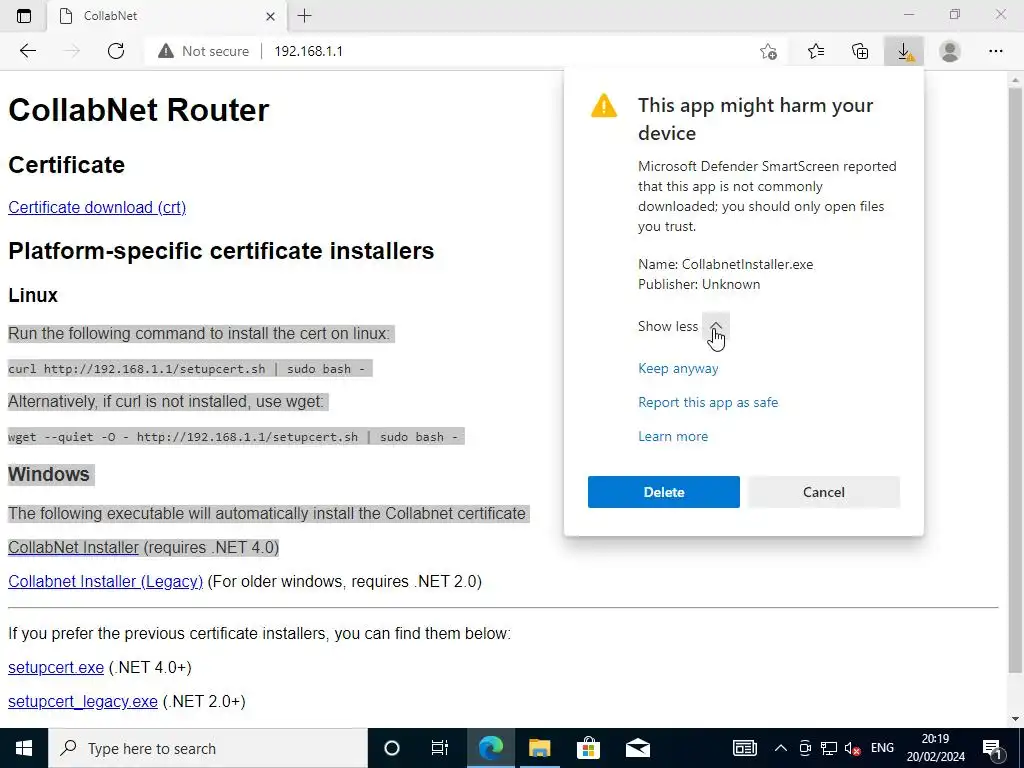Viewport: 1024px width, 768px height.
Task: Click Microsoft Edge taskbar icon
Action: [x=490, y=748]
